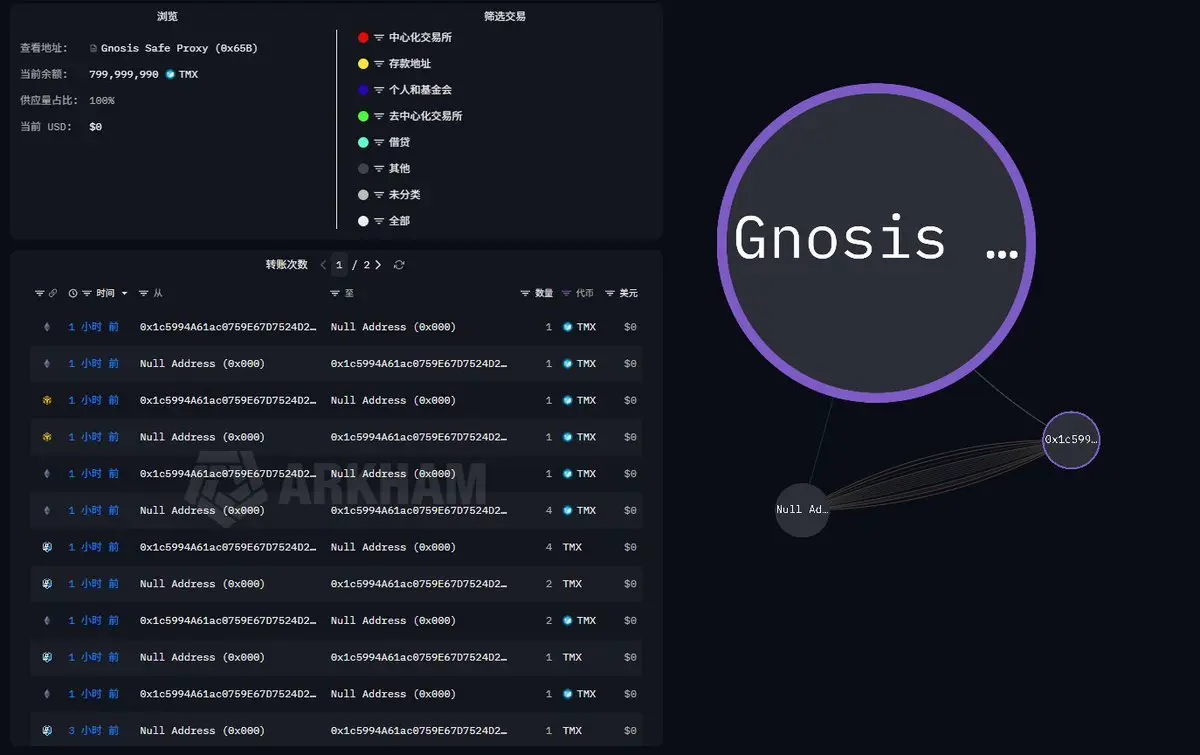
Task: Click the 0x1c59… node in the graph
Action: point(1071,439)
